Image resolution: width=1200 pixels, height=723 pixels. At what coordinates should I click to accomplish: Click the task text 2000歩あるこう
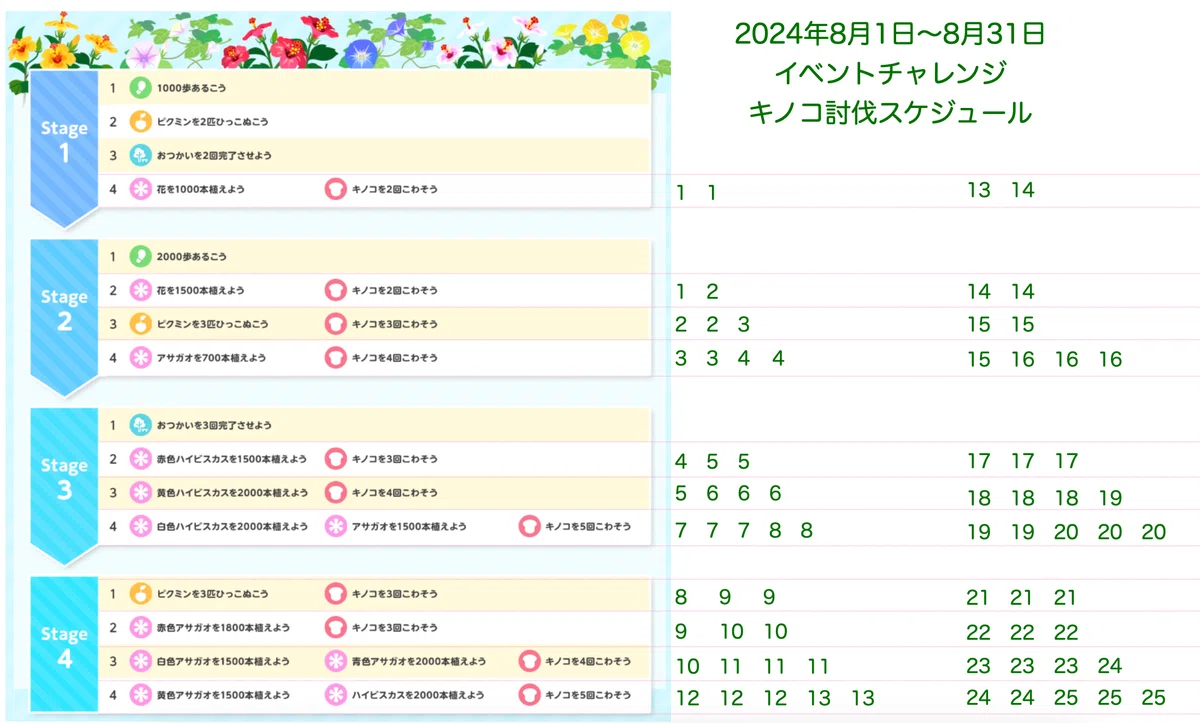(x=190, y=257)
